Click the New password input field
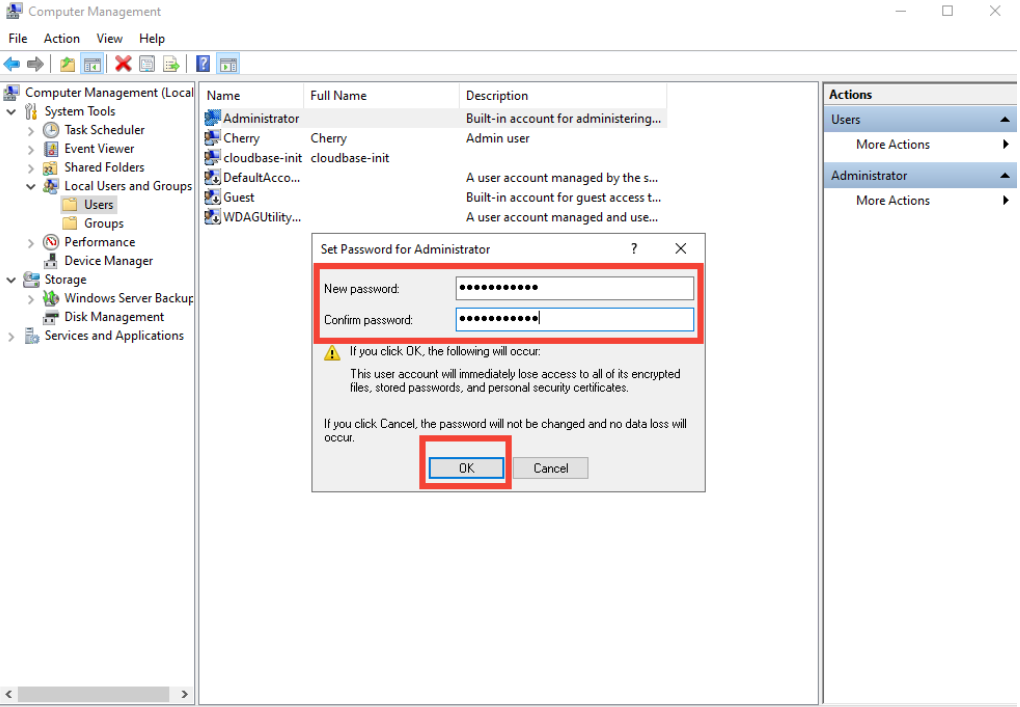The height and width of the screenshot is (707, 1020). 574,289
